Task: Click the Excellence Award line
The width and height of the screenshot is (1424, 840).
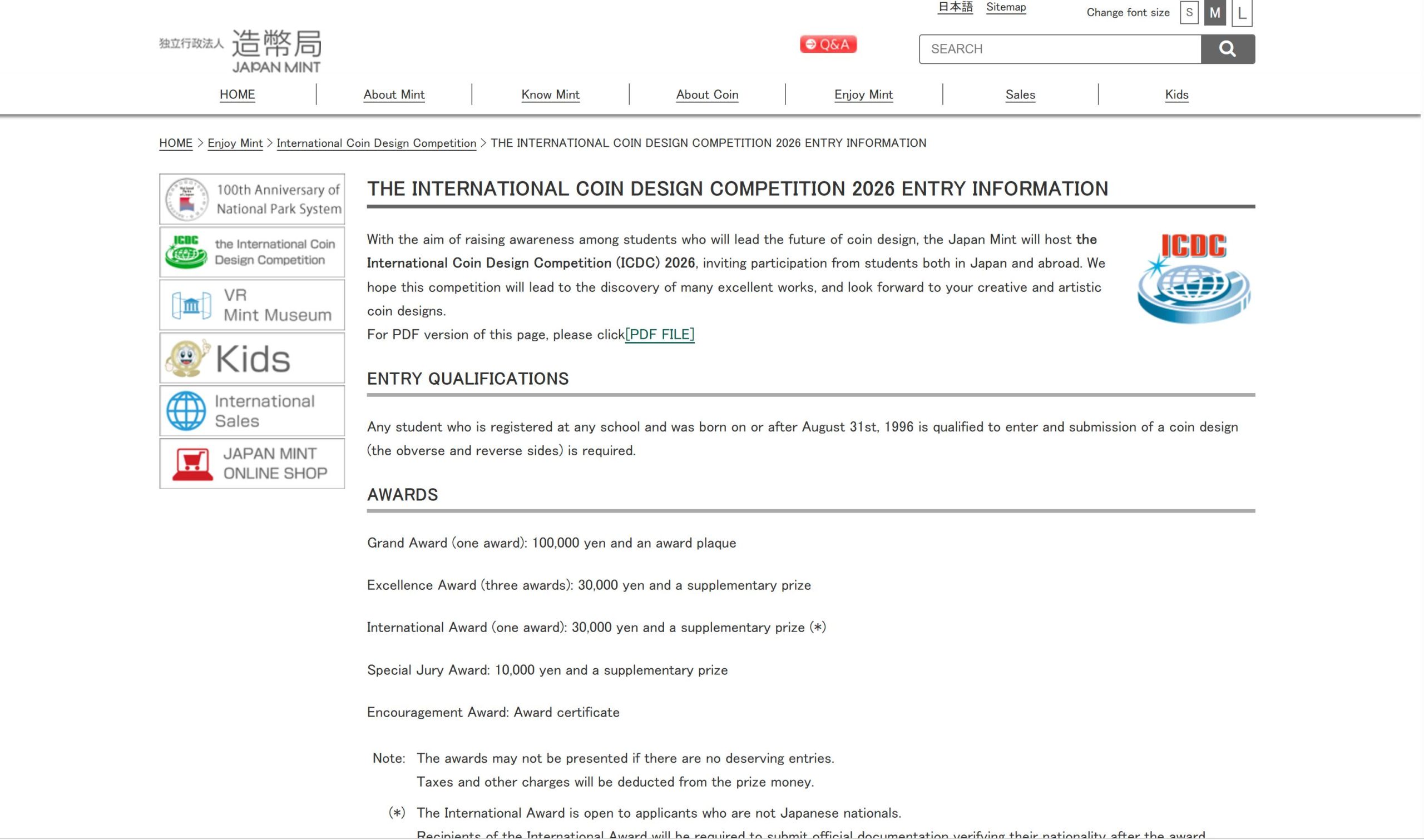Action: (589, 585)
